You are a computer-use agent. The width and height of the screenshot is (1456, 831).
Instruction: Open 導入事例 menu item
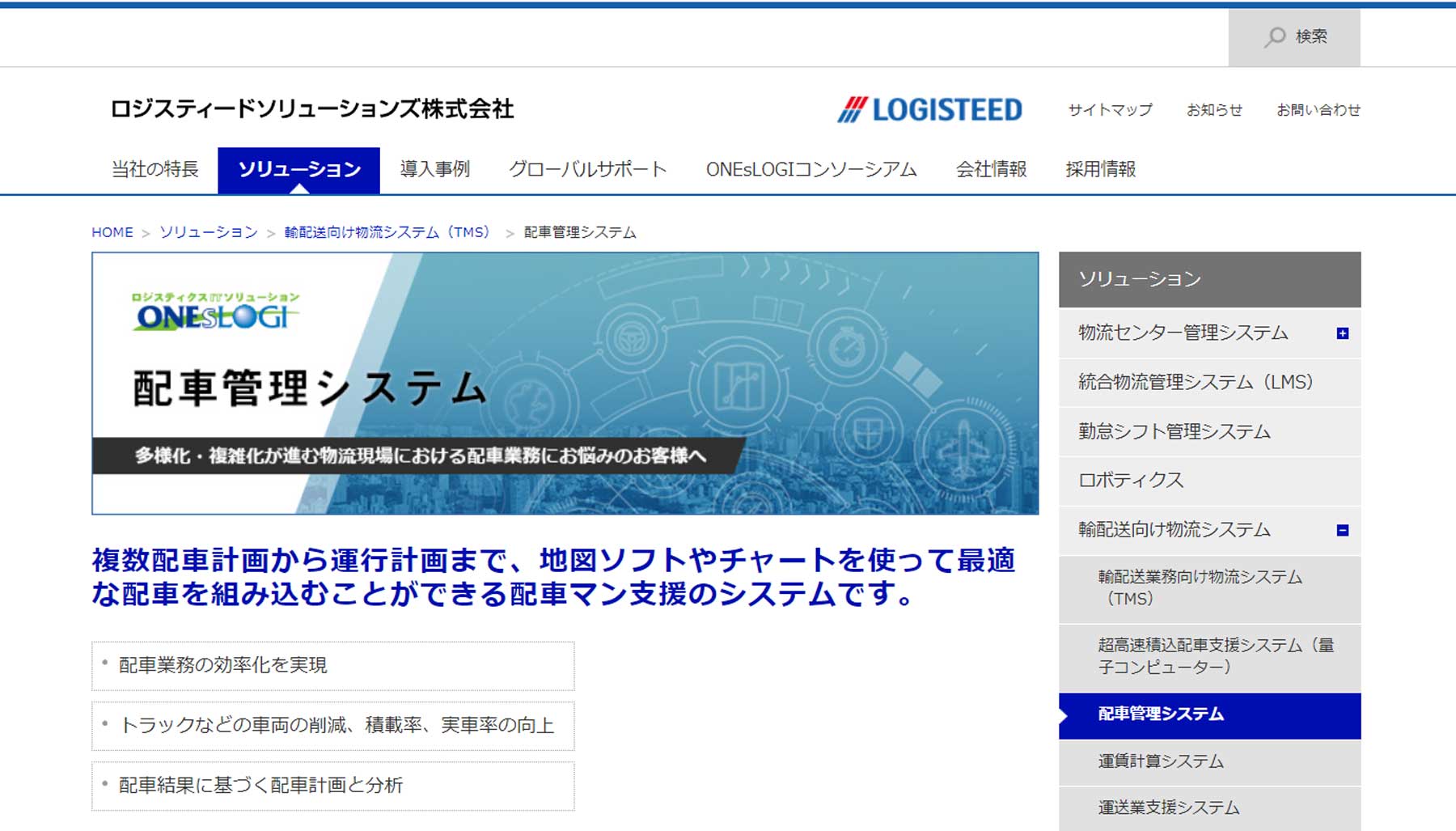click(435, 169)
